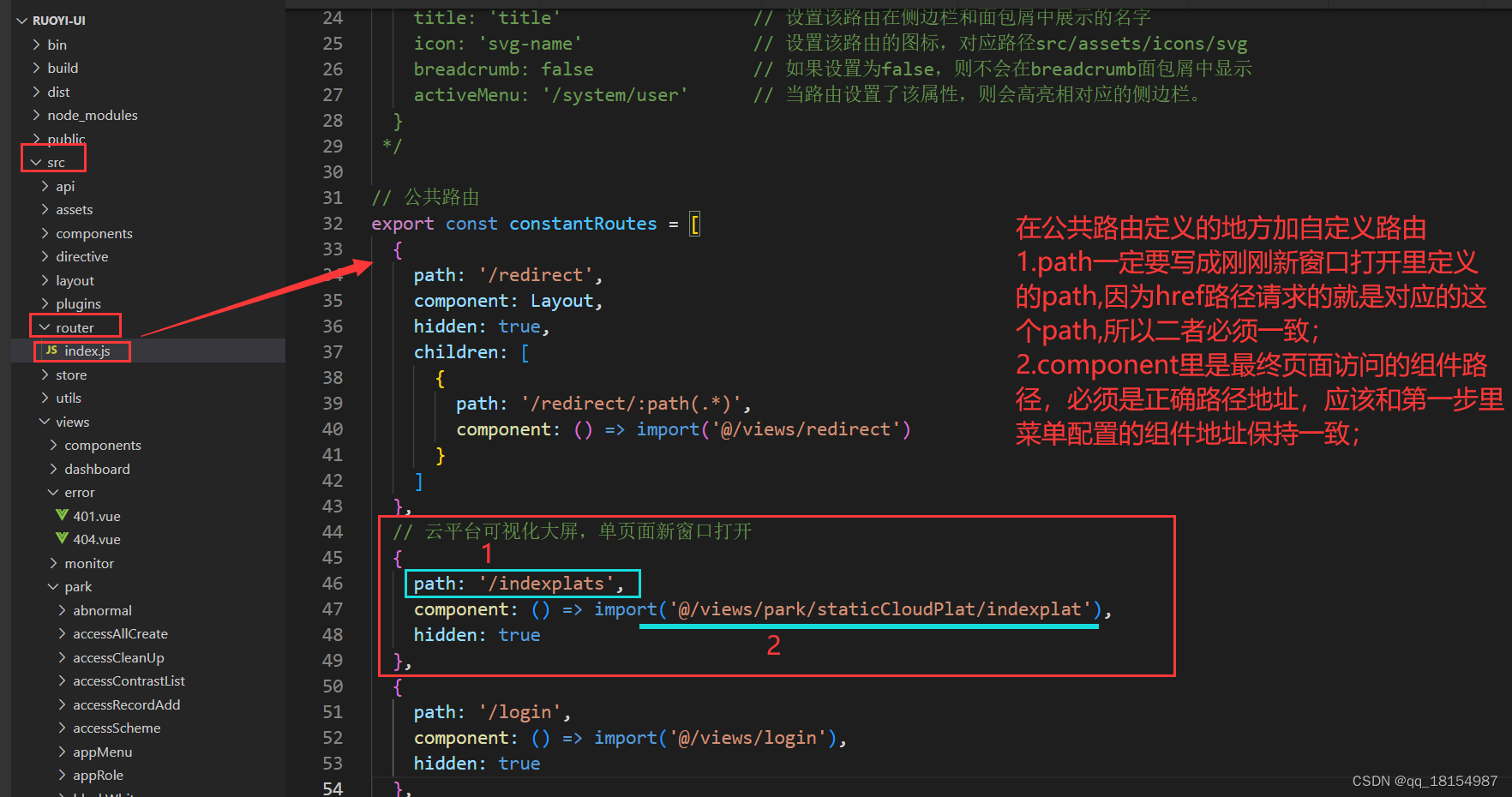The height and width of the screenshot is (797, 1512).
Task: Open the accessAllCreate folder
Action: point(120,633)
